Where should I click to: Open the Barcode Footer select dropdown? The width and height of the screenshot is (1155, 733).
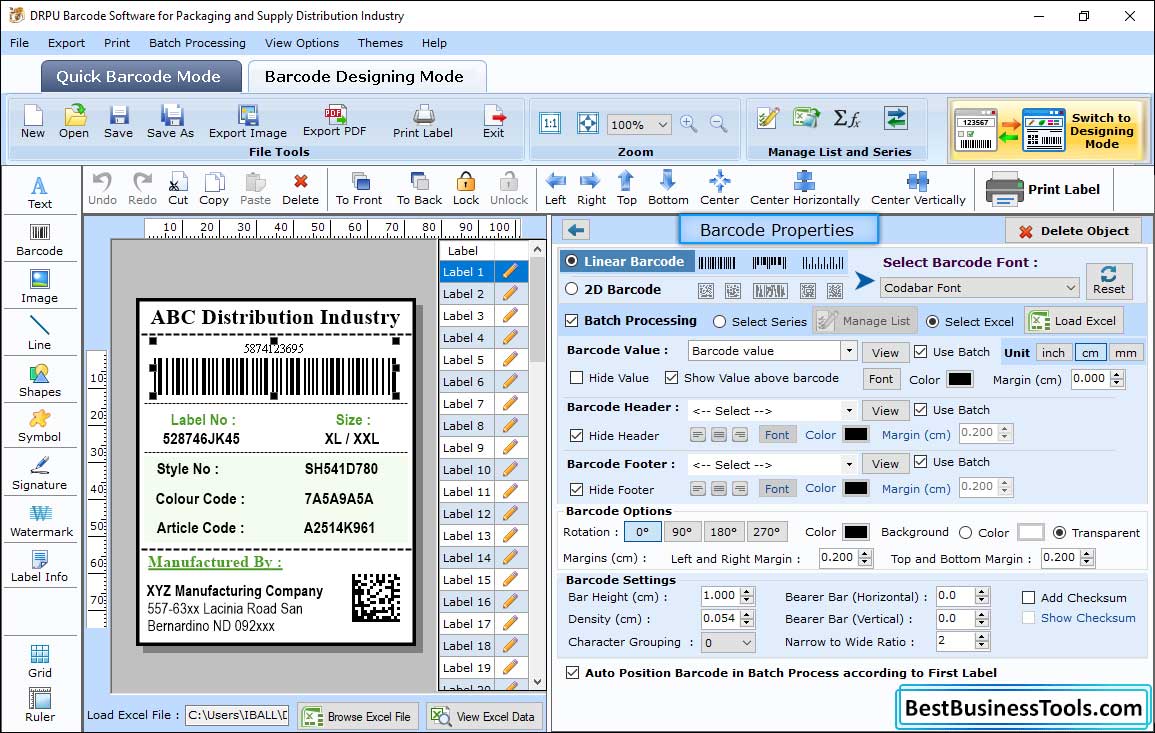(x=849, y=464)
